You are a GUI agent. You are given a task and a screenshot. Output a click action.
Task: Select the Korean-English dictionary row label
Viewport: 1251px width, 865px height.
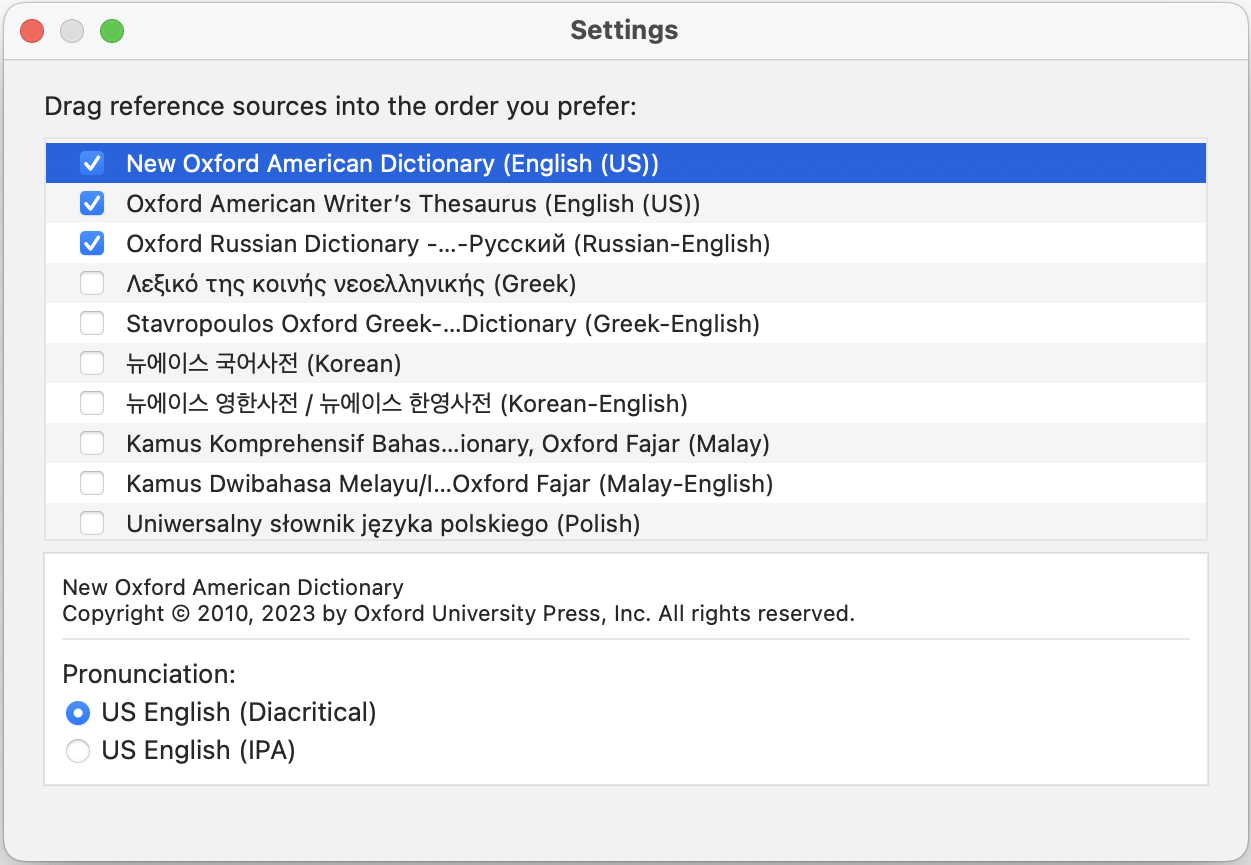(406, 404)
